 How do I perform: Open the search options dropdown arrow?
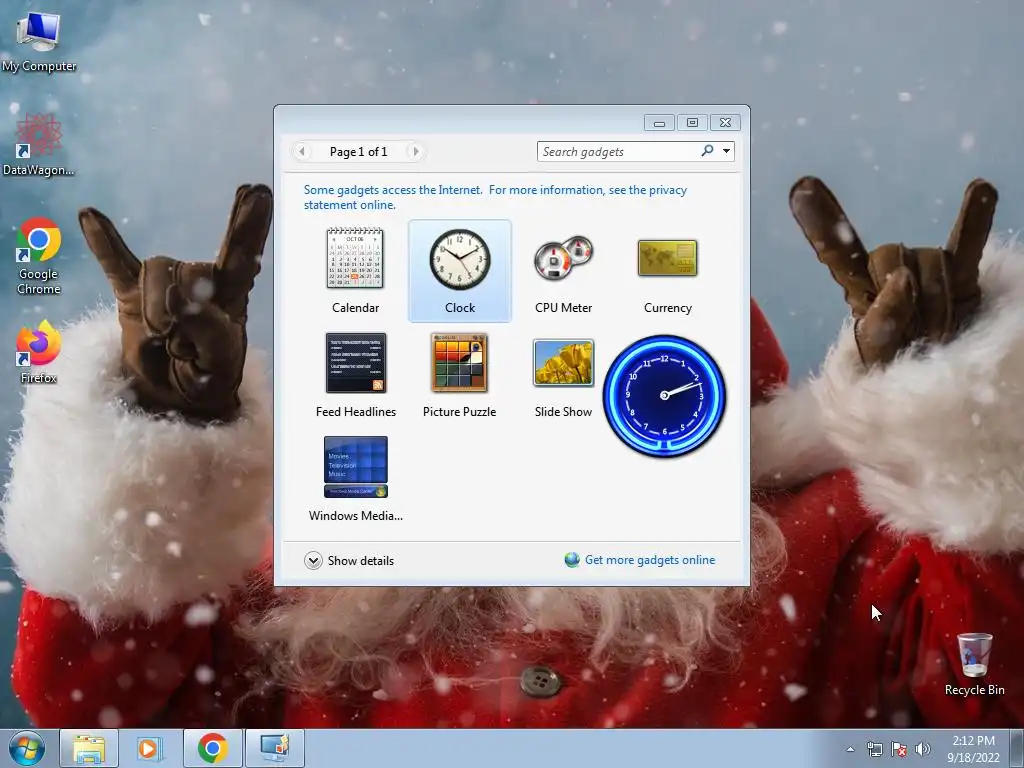726,152
